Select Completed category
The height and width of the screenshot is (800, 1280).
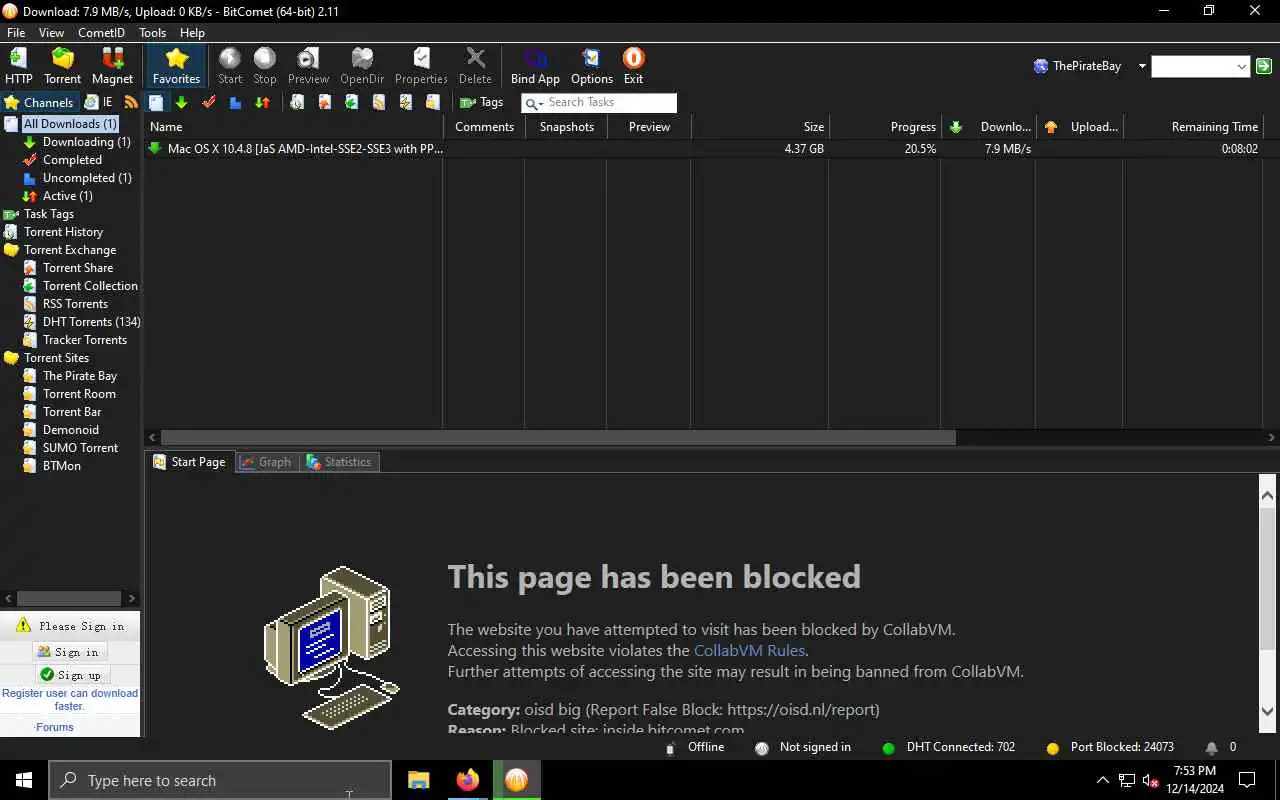[72, 160]
